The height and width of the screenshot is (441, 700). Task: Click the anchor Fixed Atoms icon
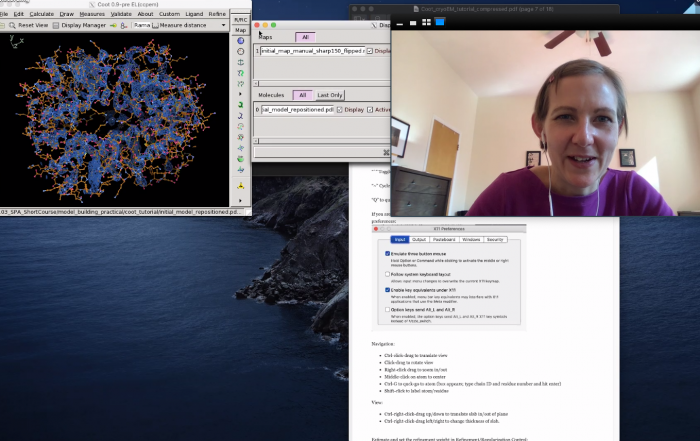[x=240, y=62]
